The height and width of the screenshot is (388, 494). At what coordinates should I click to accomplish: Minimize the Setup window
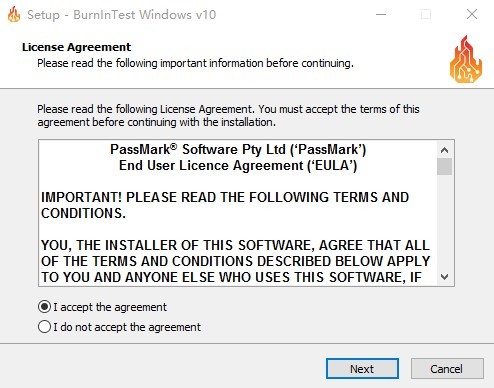[381, 14]
